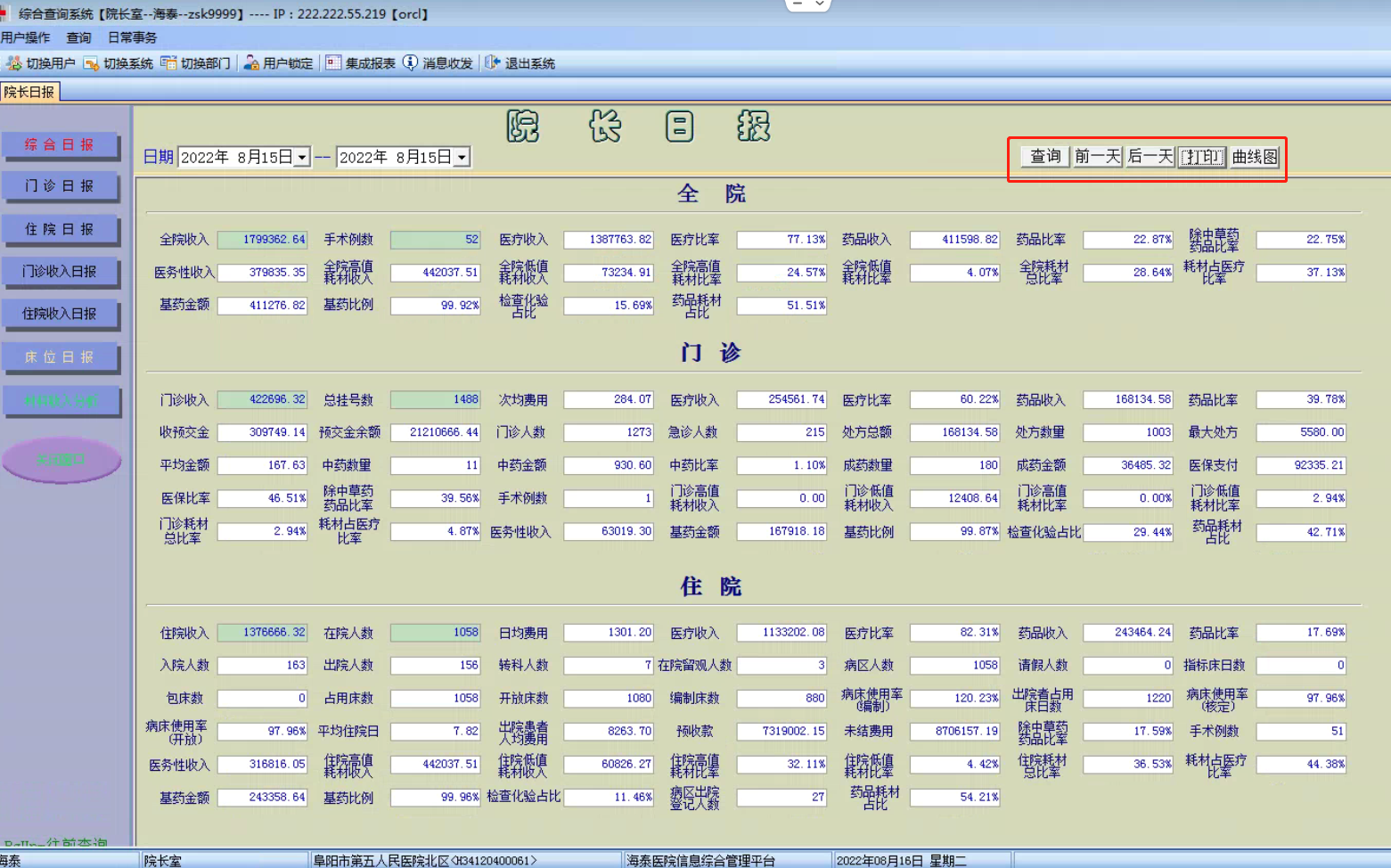Click the 门诊收入 field showing 422696.32

(262, 400)
